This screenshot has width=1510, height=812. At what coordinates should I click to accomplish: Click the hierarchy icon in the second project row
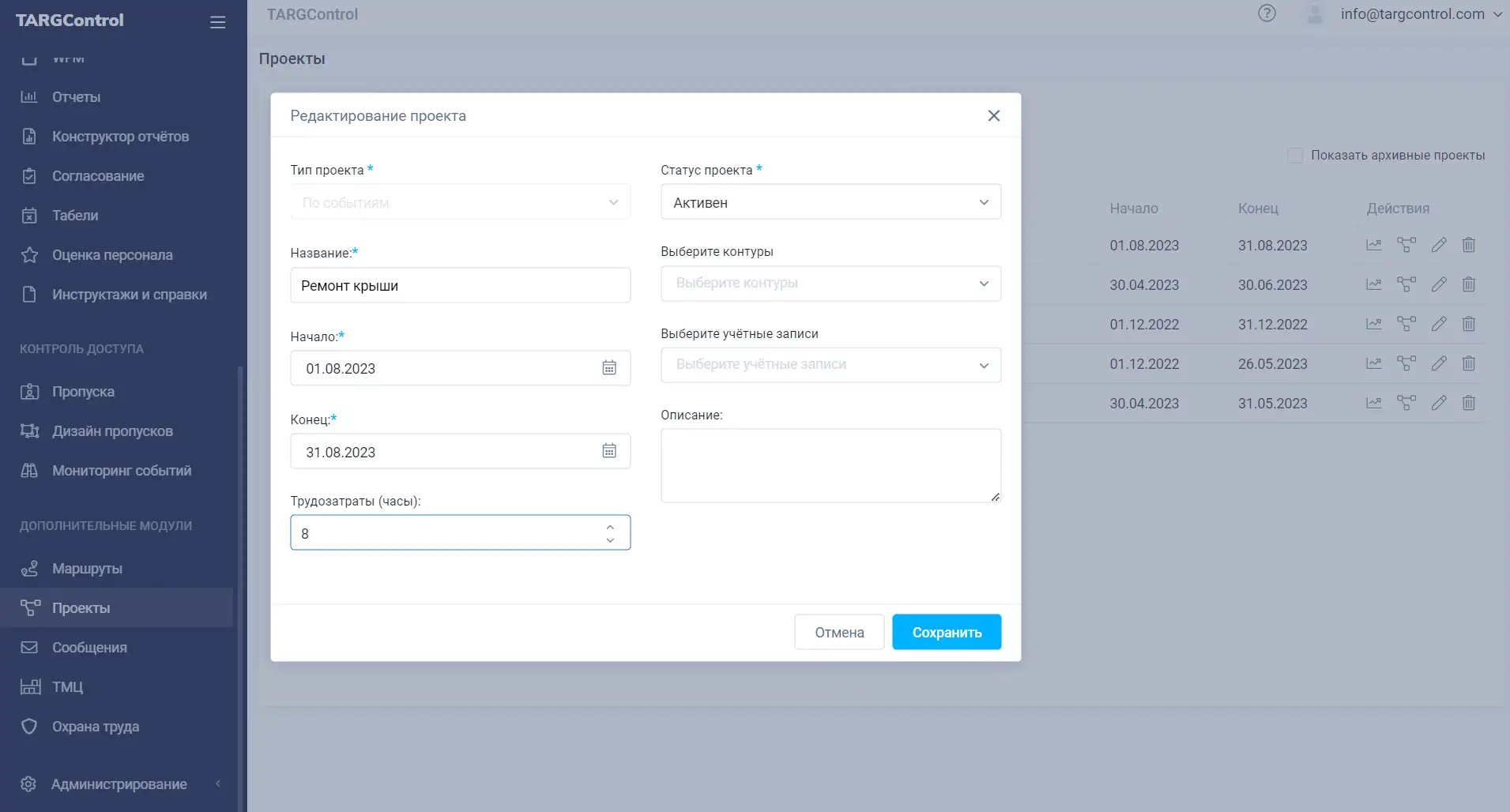click(1407, 284)
